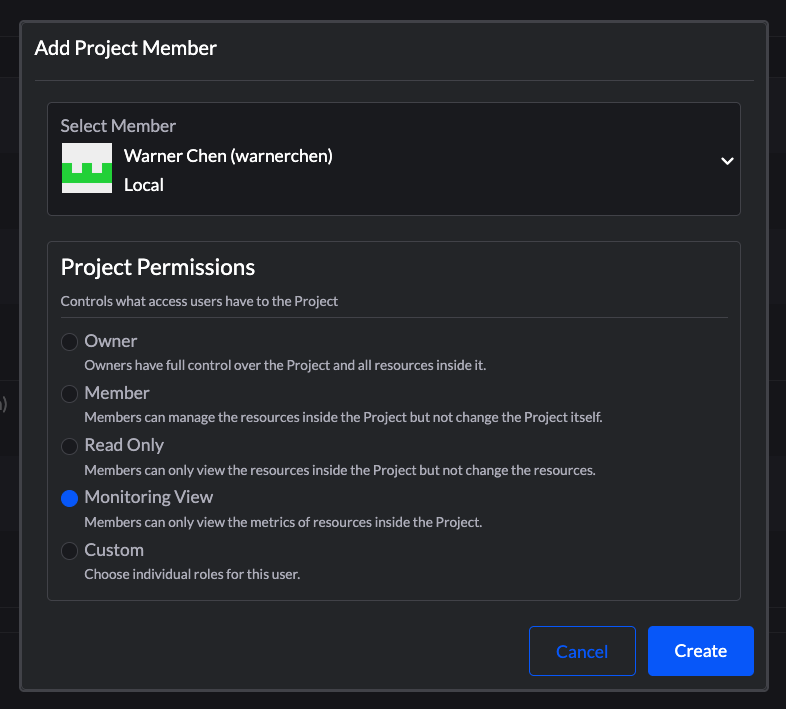The width and height of the screenshot is (786, 709).
Task: Expand the Select Member chevron arrow
Action: click(727, 161)
